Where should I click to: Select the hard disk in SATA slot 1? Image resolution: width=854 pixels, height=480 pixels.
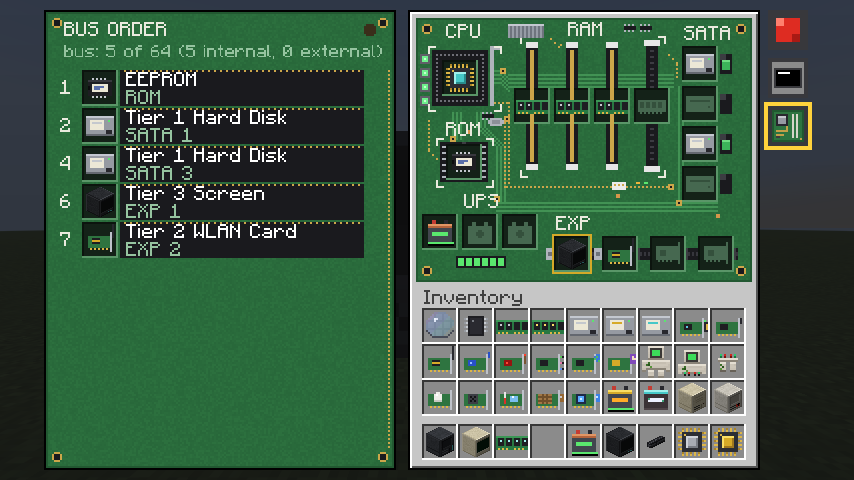point(699,64)
